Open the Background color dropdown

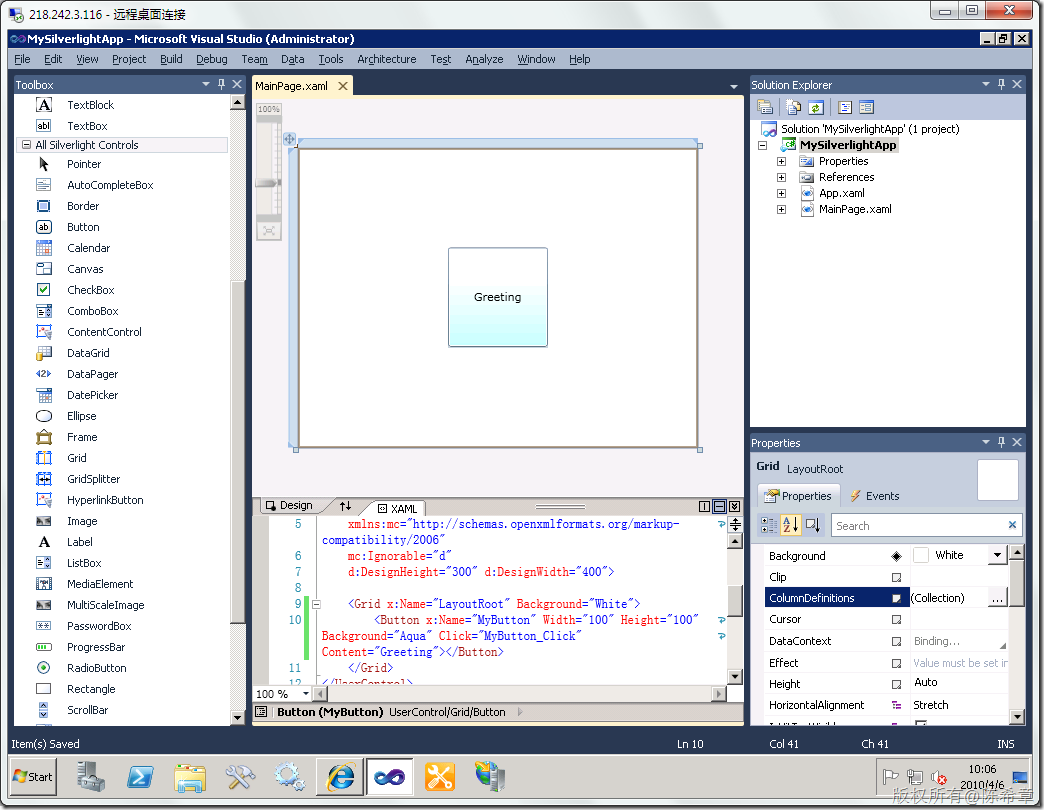coord(997,555)
